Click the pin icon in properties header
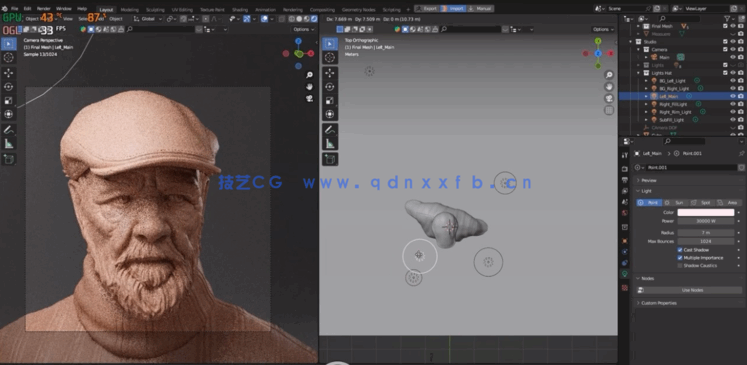747x365 pixels. [741, 153]
